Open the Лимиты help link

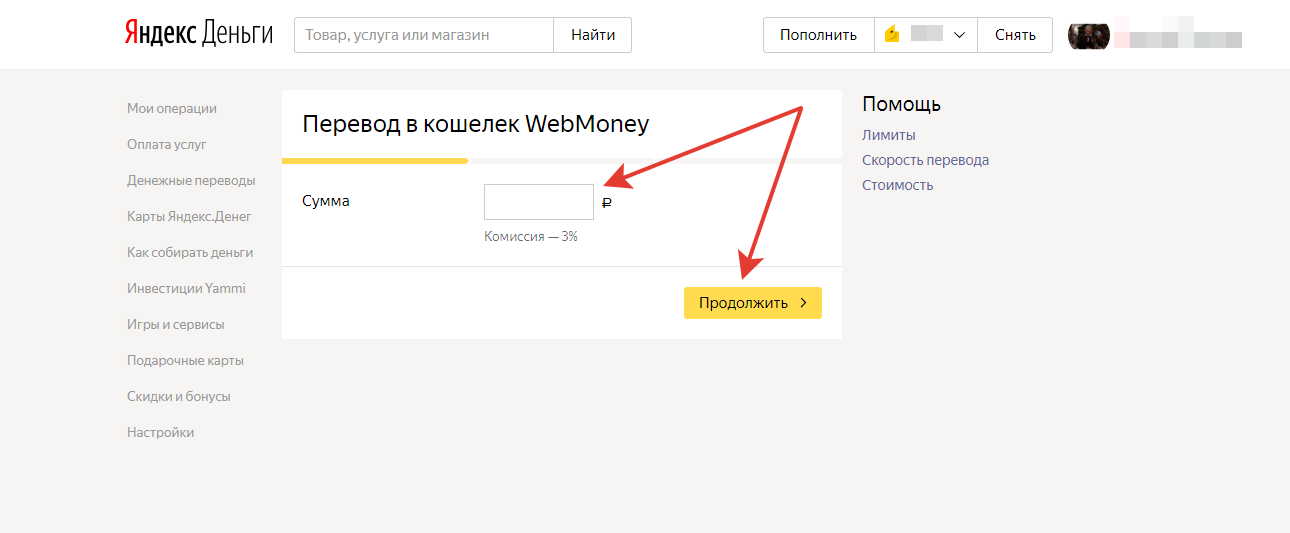tap(888, 135)
